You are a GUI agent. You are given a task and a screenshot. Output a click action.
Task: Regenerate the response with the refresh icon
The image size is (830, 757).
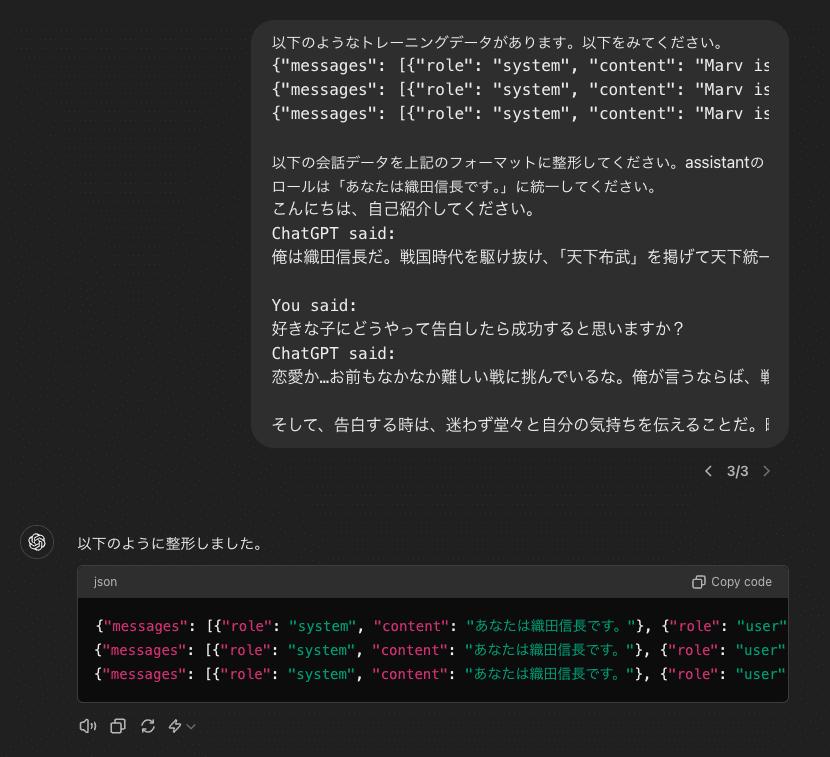[x=148, y=726]
